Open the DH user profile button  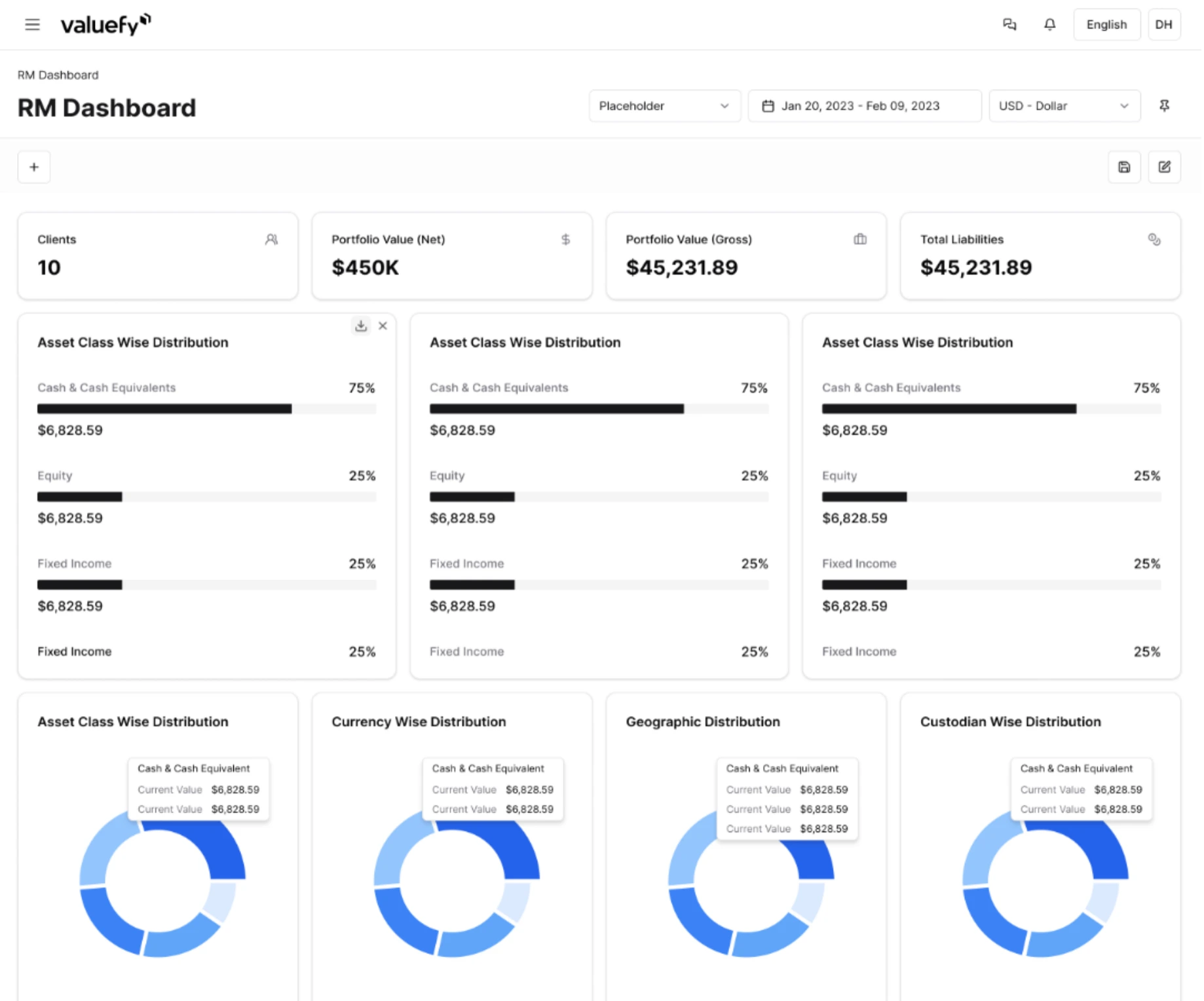click(1163, 25)
